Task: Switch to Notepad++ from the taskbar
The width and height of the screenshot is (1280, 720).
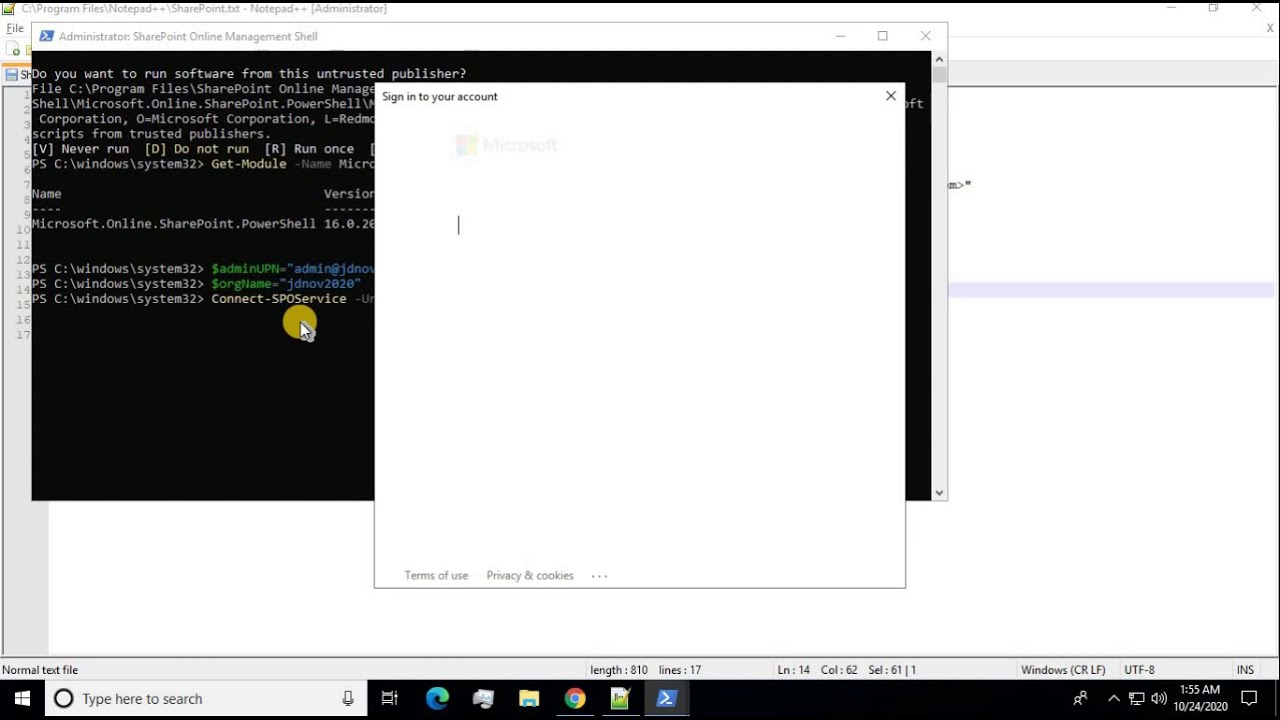Action: click(x=620, y=699)
